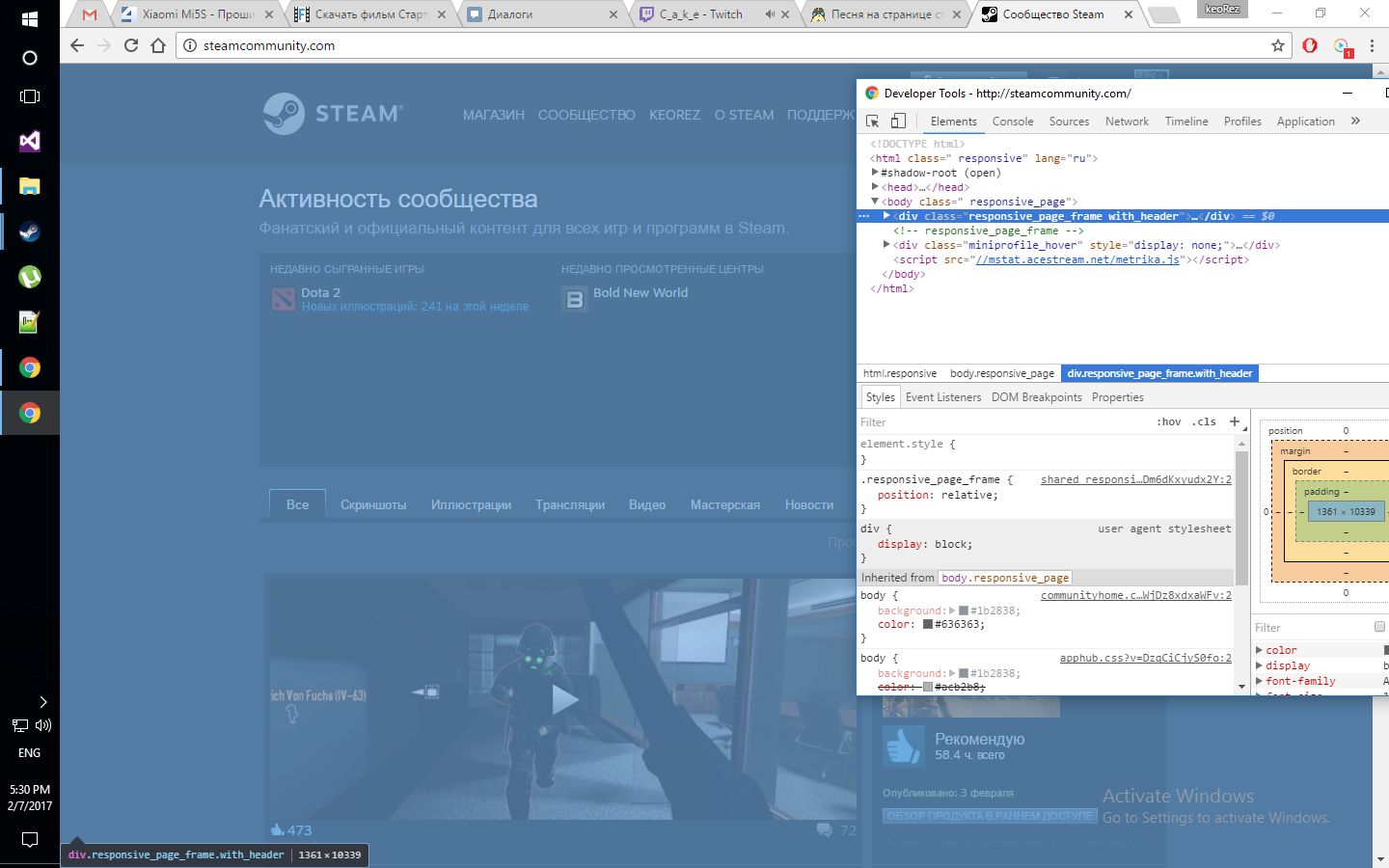The image size is (1389, 868).
Task: Open the Sources tab in DevTools
Action: (1069, 122)
